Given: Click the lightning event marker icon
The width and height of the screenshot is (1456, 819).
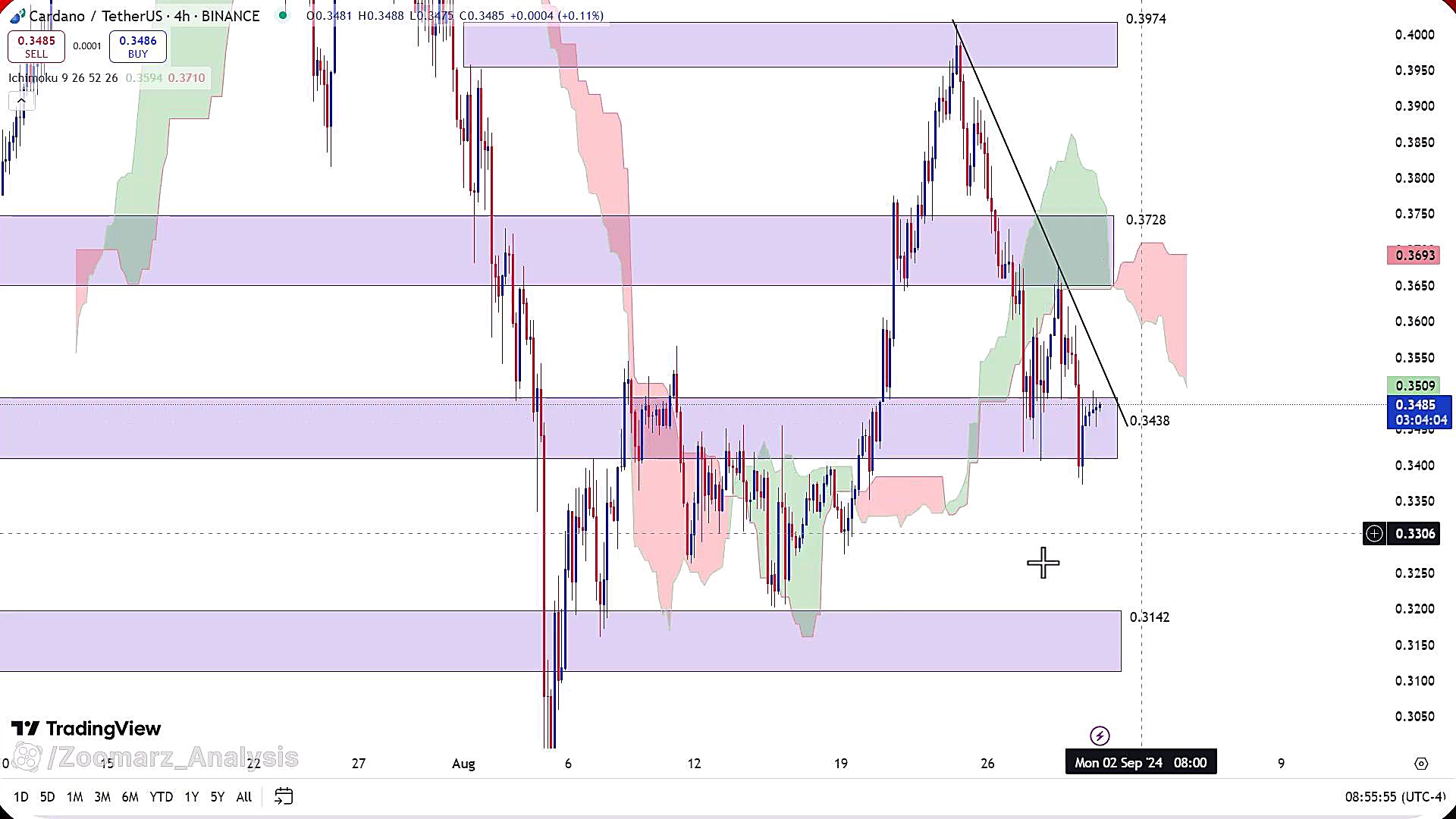Looking at the screenshot, I should [x=1100, y=736].
